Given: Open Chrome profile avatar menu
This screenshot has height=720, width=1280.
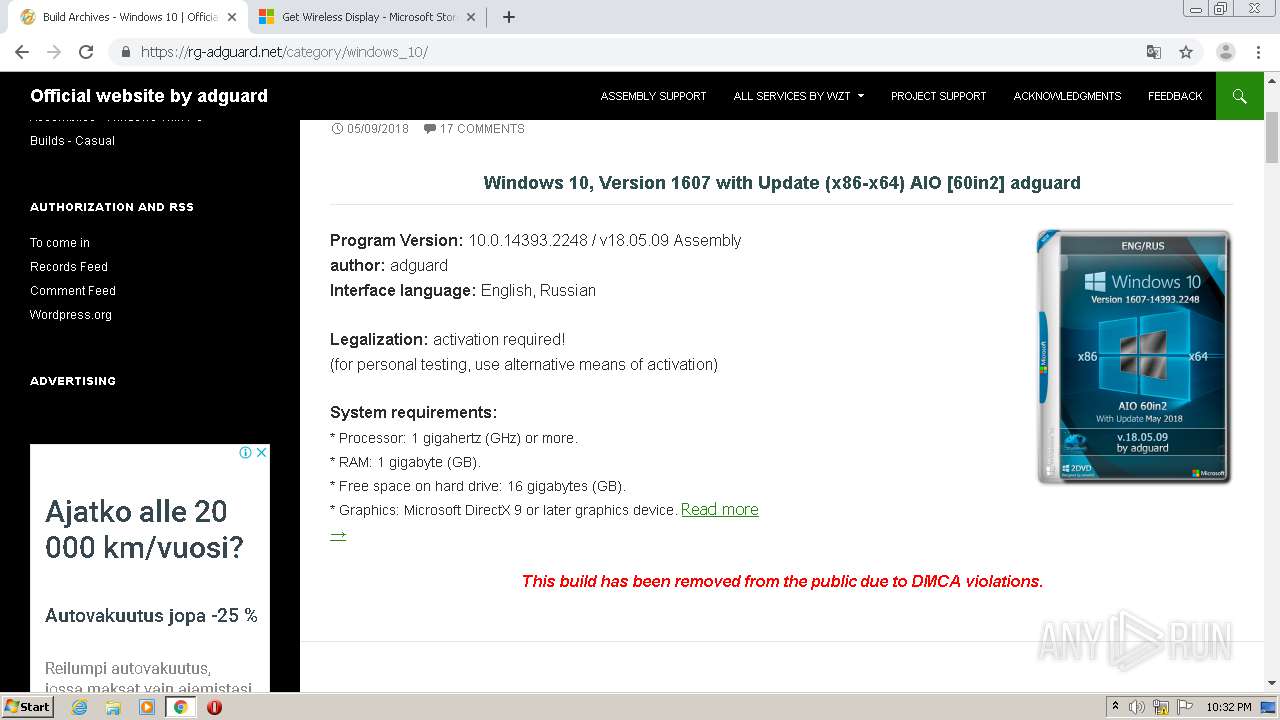Looking at the screenshot, I should 1225,52.
